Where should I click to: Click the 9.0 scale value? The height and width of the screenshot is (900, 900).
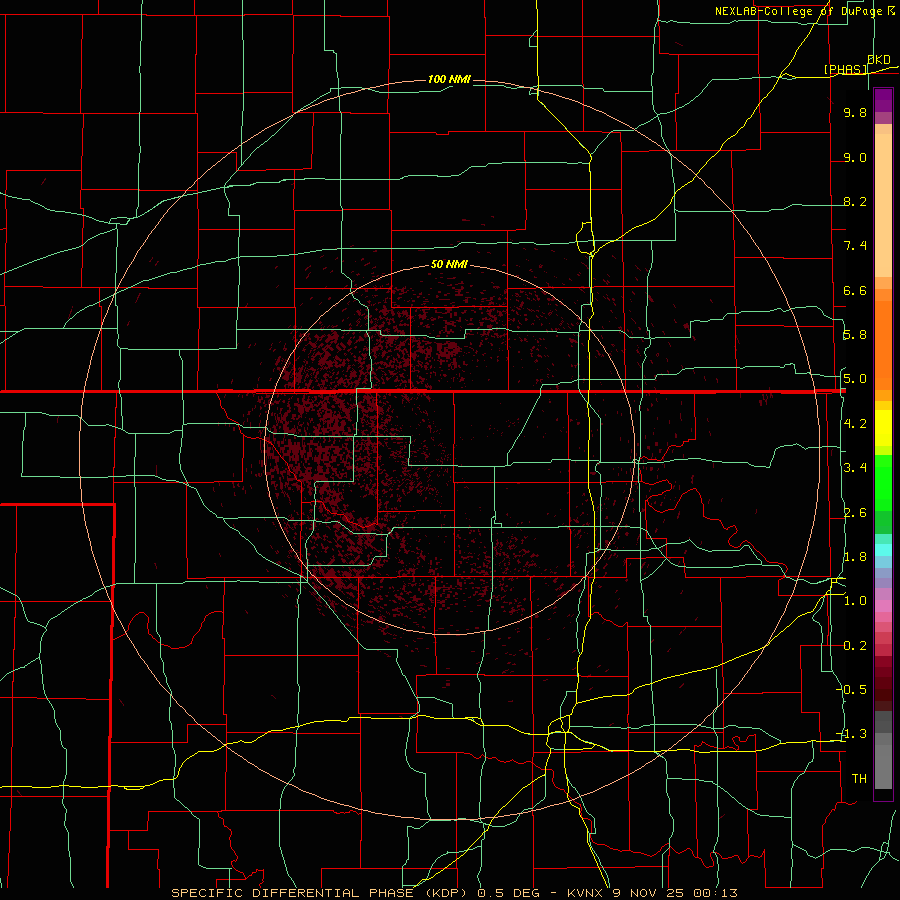pyautogui.click(x=855, y=157)
